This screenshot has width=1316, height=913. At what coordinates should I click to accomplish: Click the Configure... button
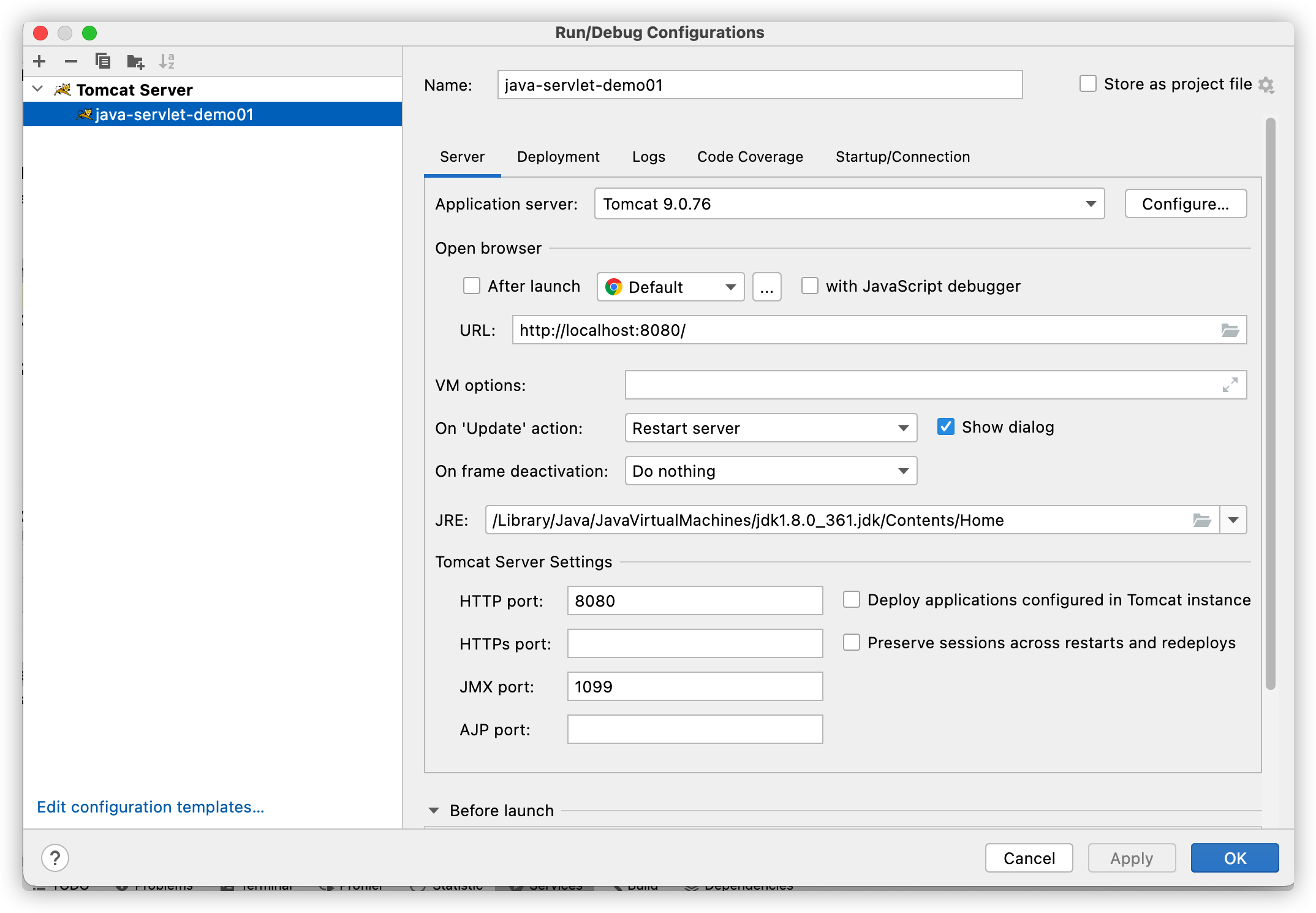tap(1186, 204)
